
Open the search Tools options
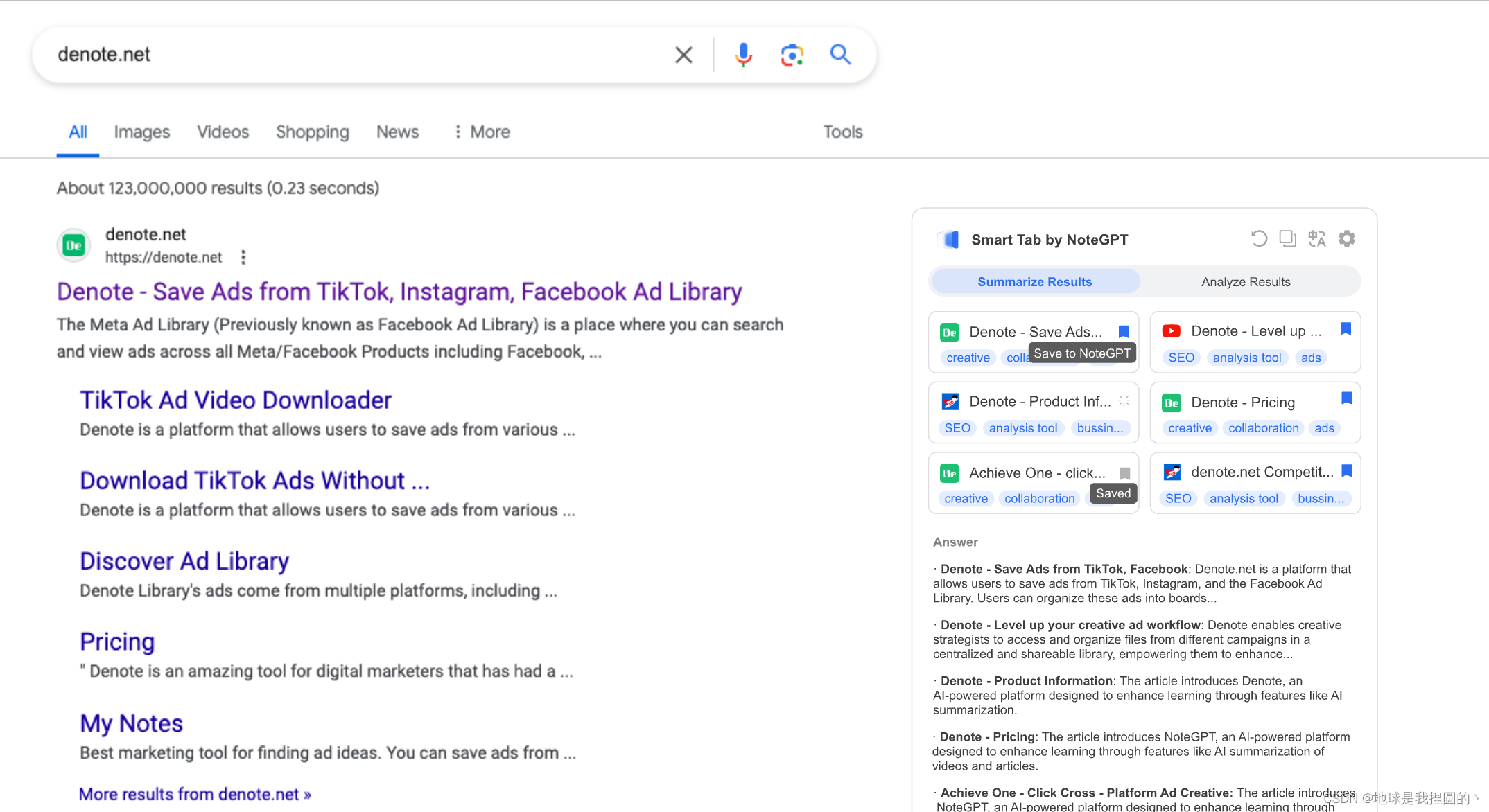point(842,132)
